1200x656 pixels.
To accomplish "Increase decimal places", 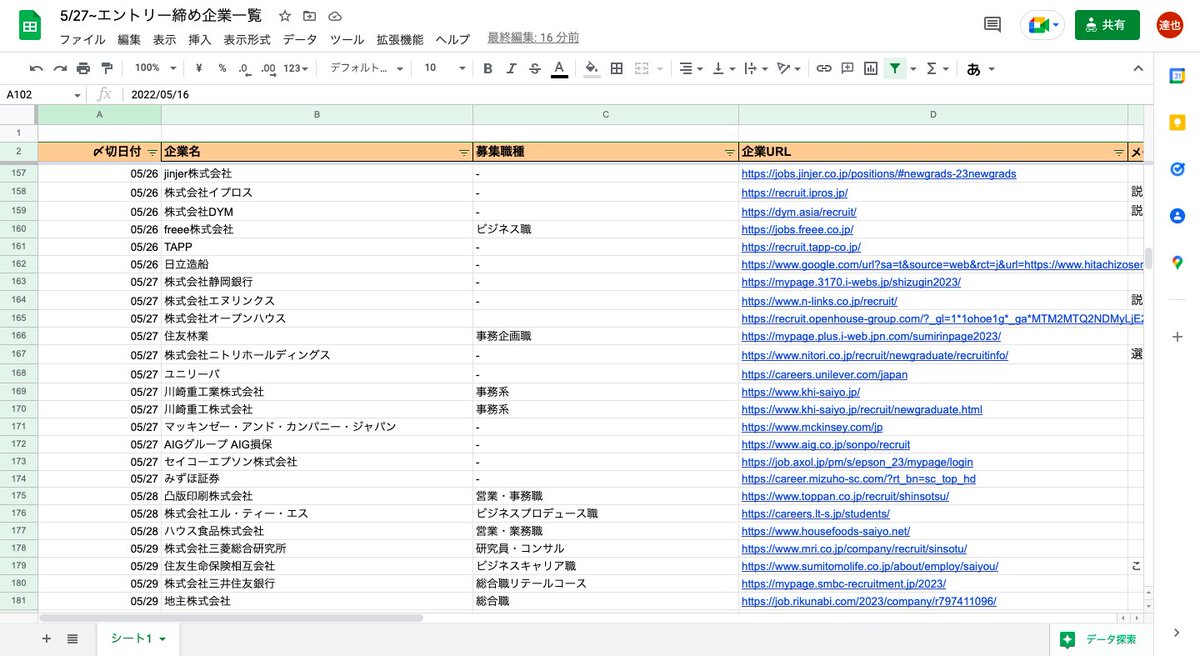I will click(268, 68).
